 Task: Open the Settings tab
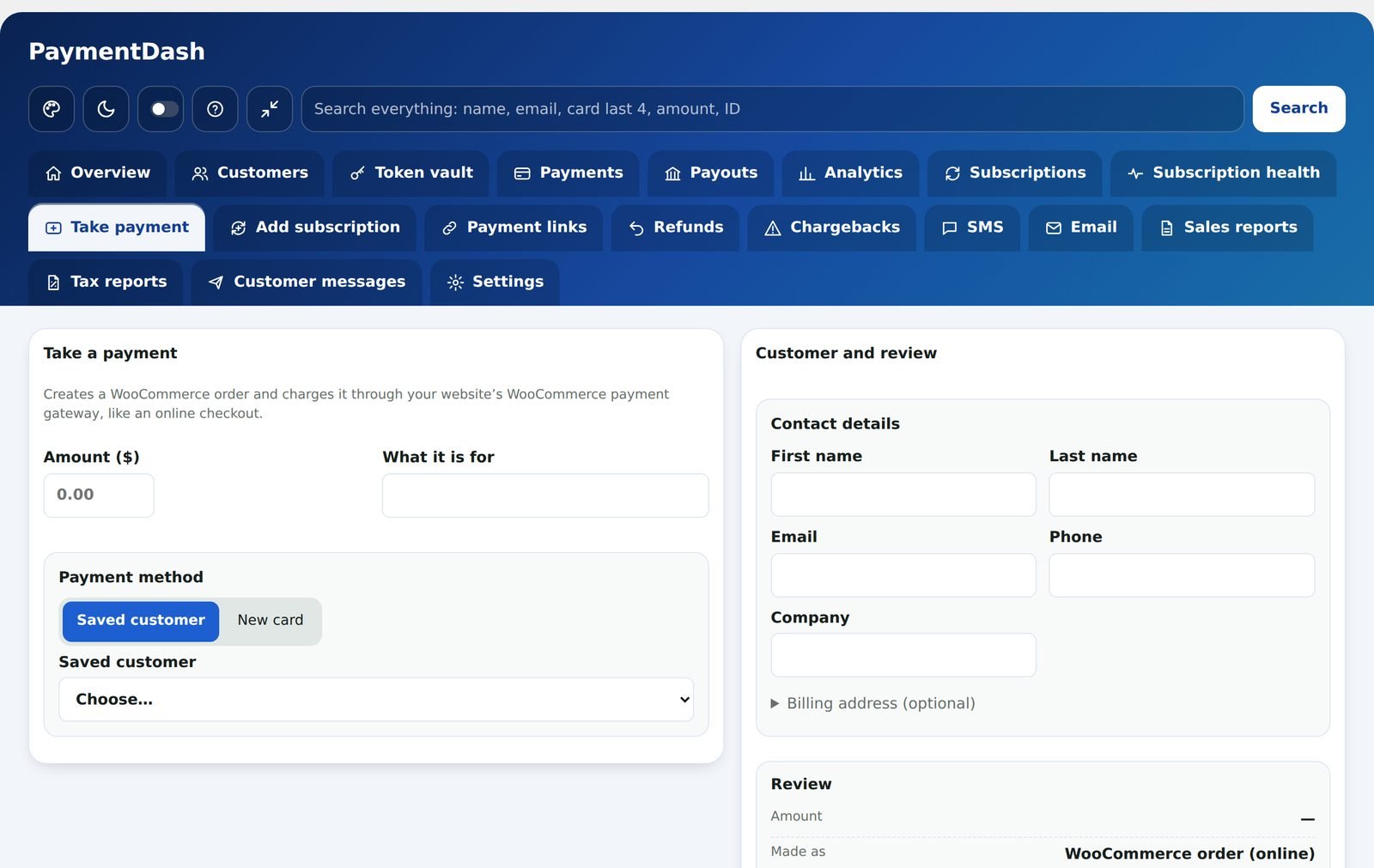coord(495,282)
